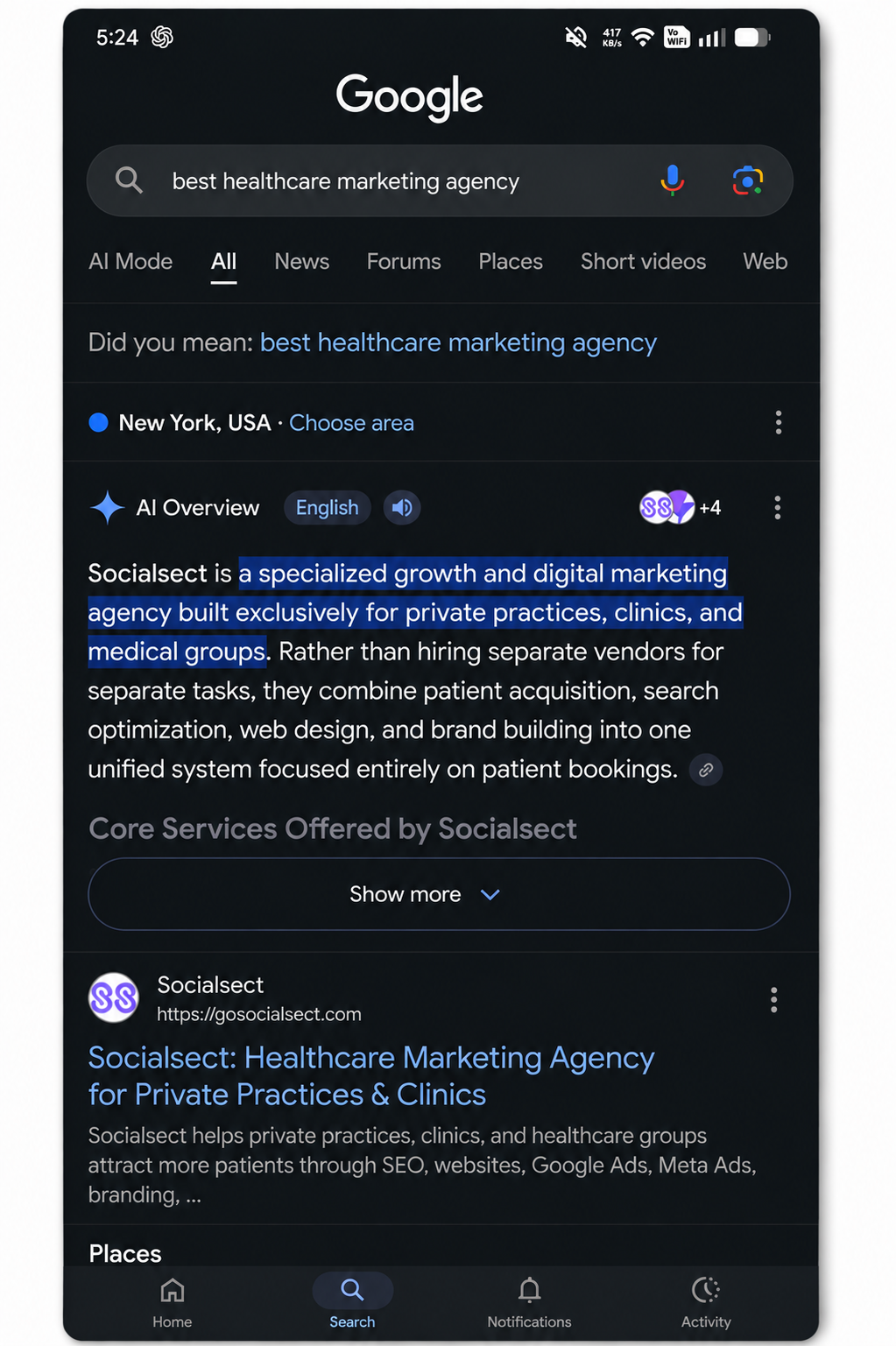The image size is (896, 1346).
Task: Open three-dot menu for Socialsect result
Action: [x=773, y=1000]
